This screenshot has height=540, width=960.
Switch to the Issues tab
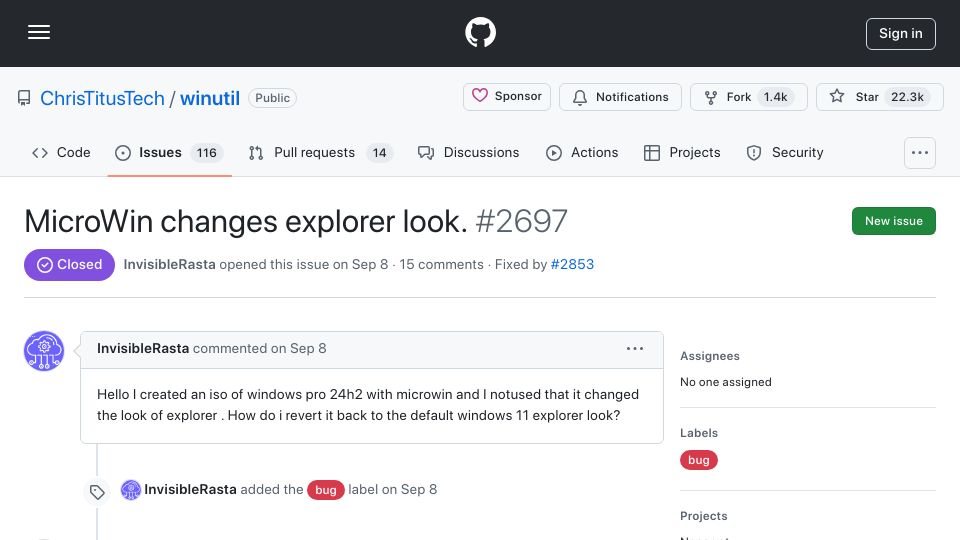tap(169, 152)
